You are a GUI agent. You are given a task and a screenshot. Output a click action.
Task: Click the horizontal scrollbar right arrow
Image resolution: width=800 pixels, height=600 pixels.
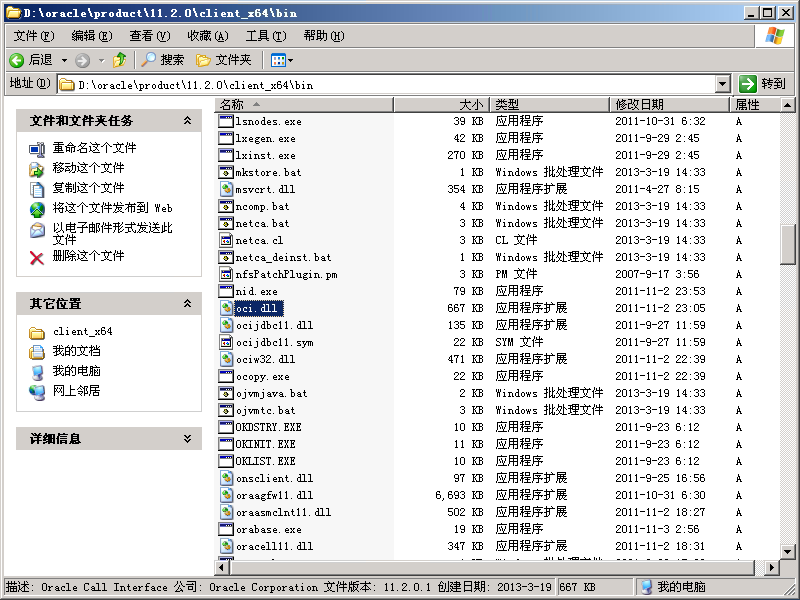[x=772, y=567]
